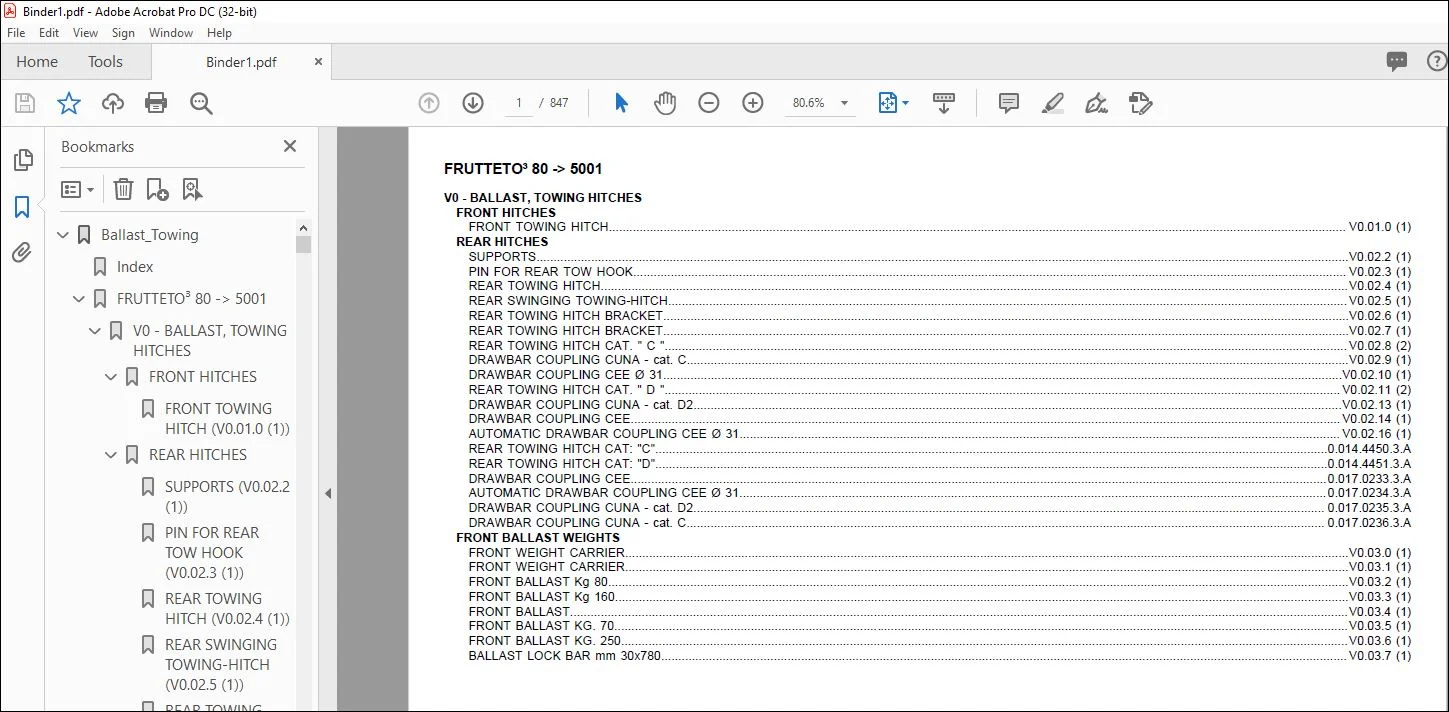Select the Binder1.pdf document tab
Screen dimensions: 1449x712
click(241, 62)
